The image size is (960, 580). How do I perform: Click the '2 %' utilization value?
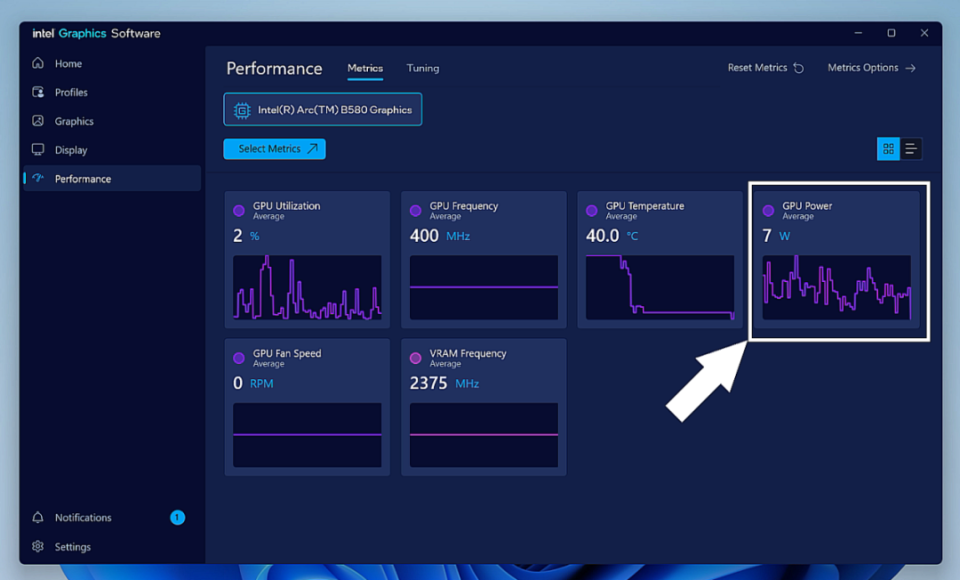[246, 236]
